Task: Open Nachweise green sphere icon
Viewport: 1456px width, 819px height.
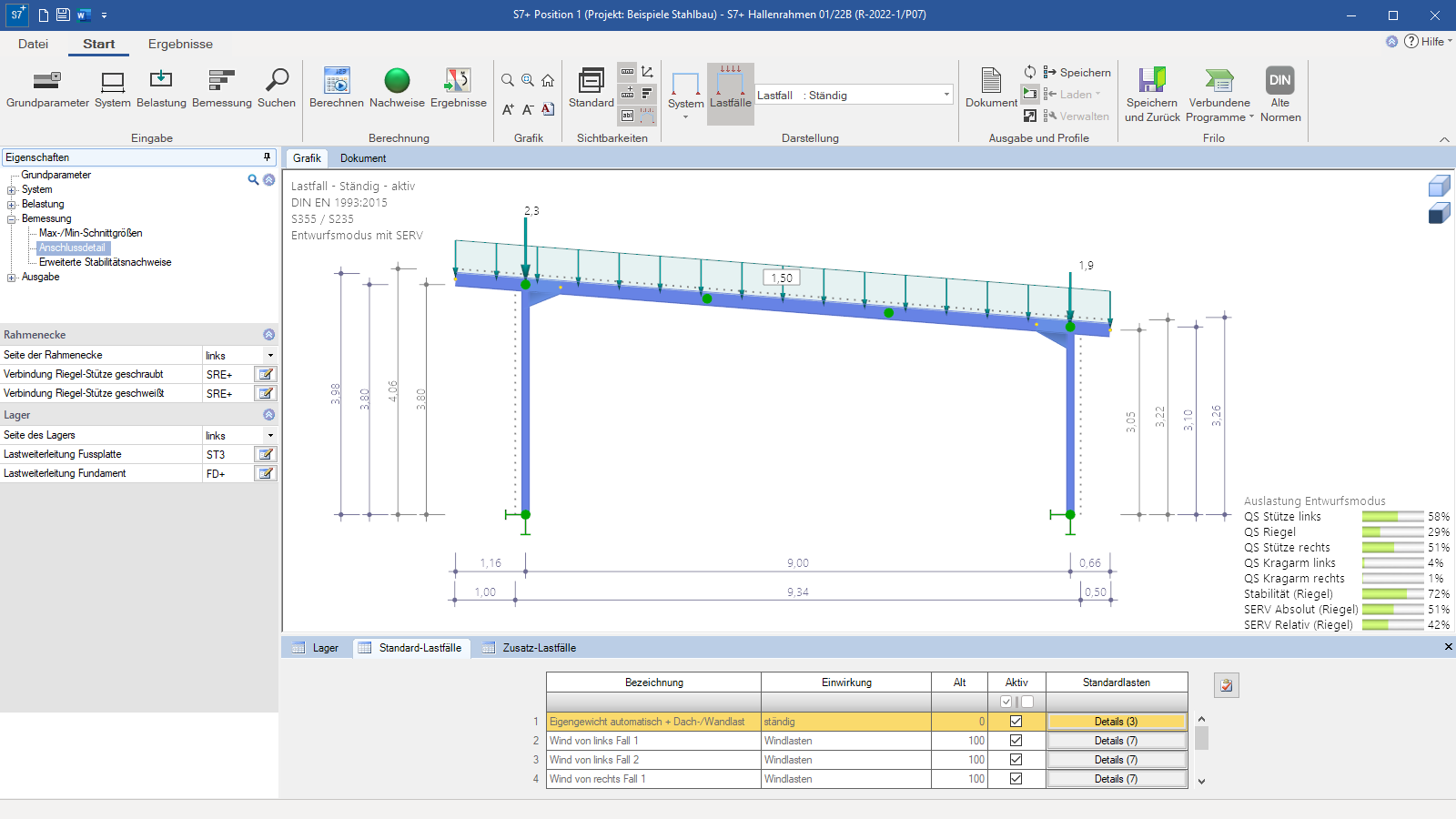Action: [397, 88]
